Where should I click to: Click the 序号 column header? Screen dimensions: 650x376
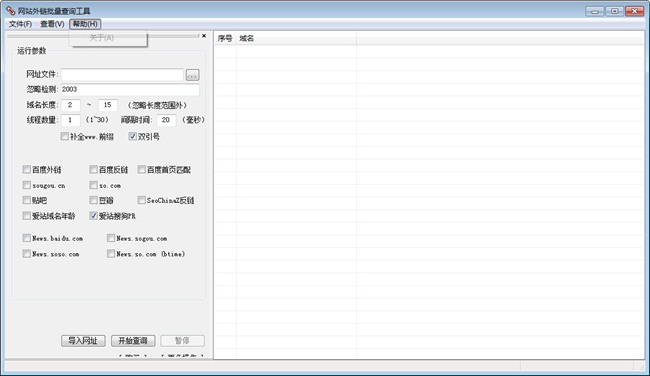click(225, 38)
